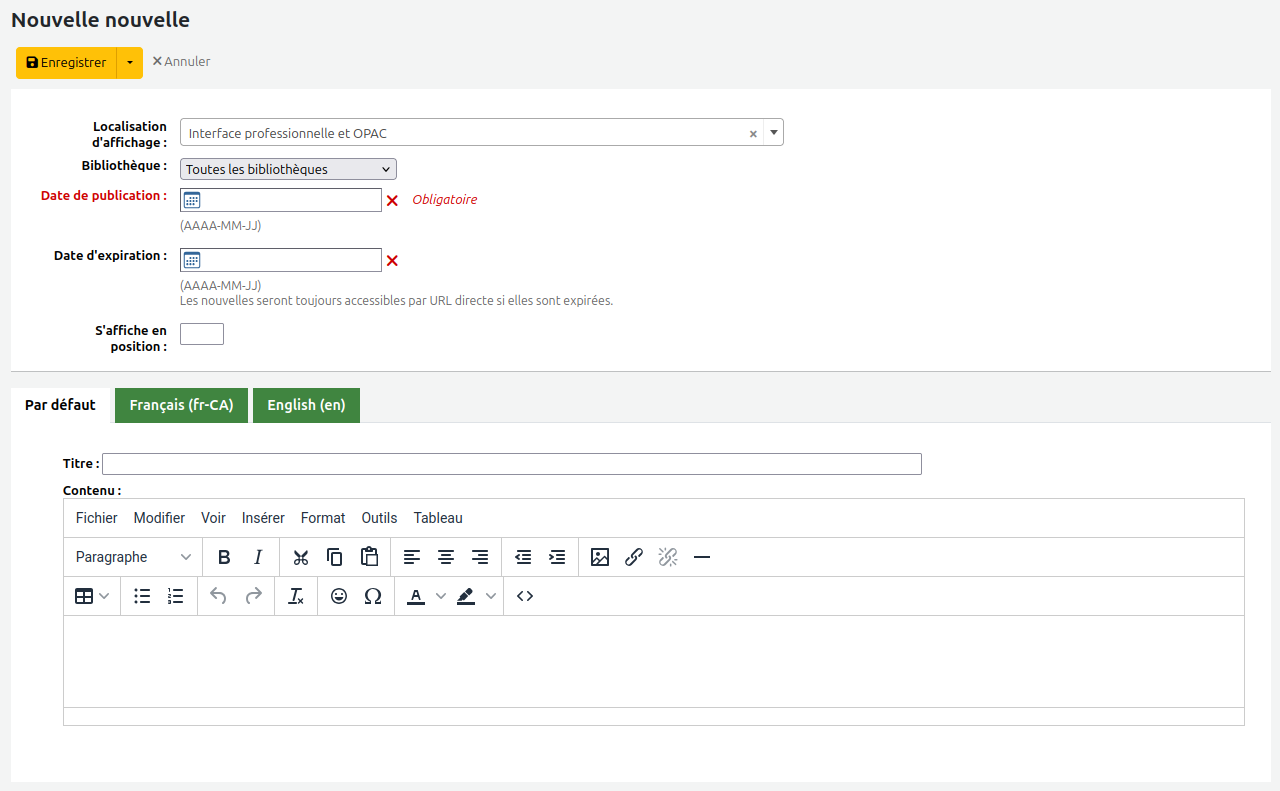The height and width of the screenshot is (791, 1280).
Task: Align text left in the editor
Action: coord(412,557)
